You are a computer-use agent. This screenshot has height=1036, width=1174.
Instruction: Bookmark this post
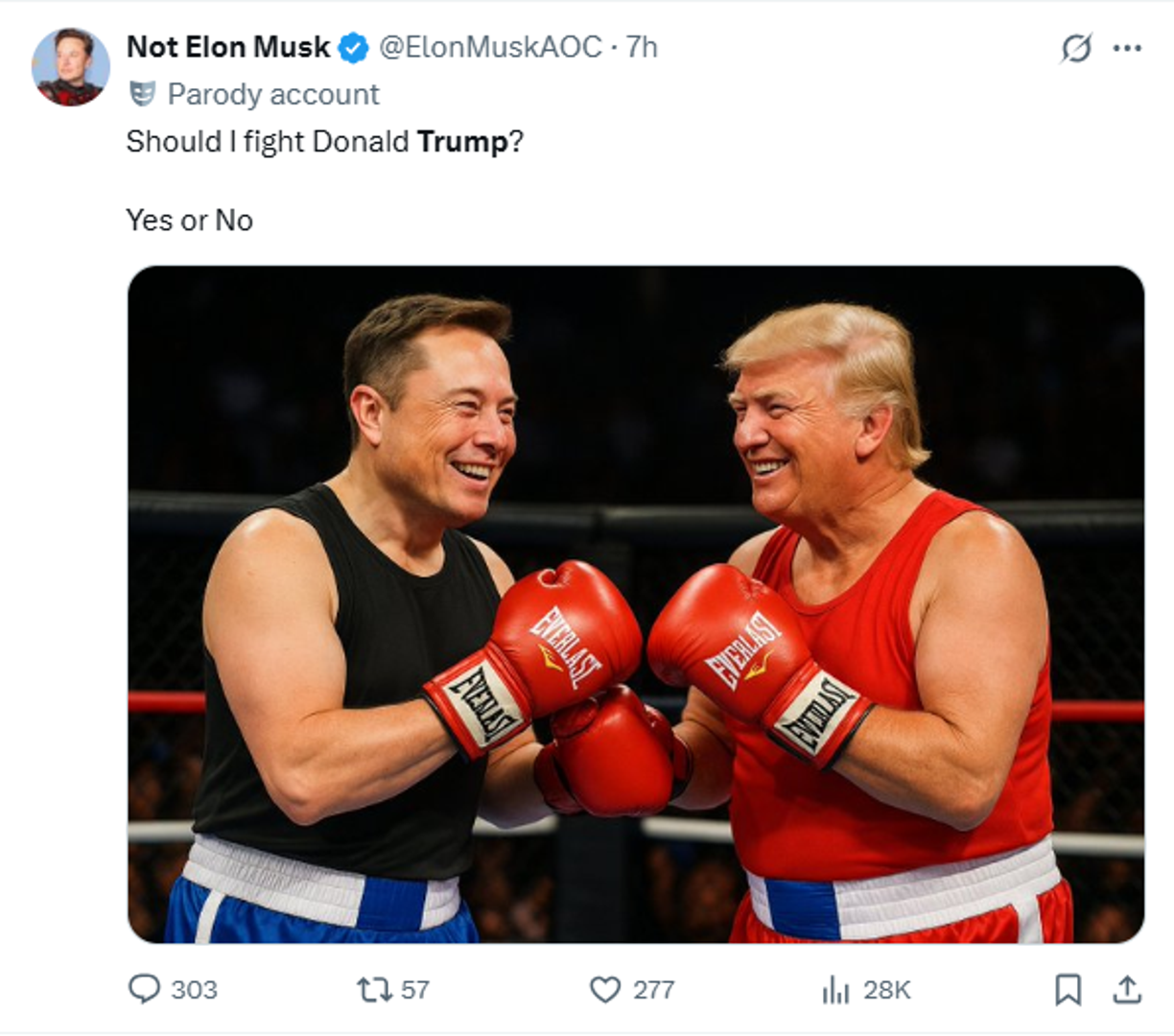coord(1068,989)
